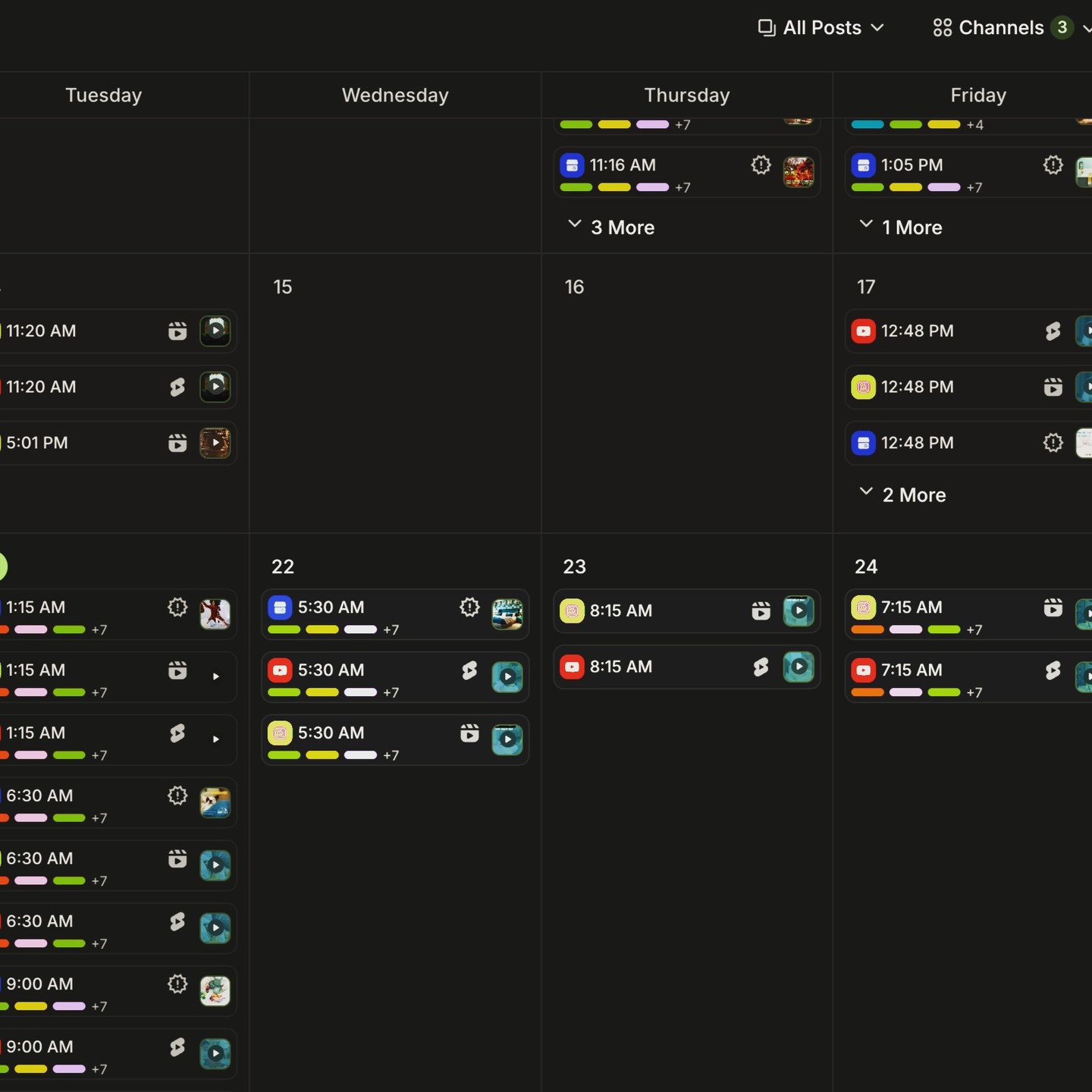Click Instagram icon on Friday 12:48 PM post
Screen dimensions: 1092x1092
tap(863, 388)
